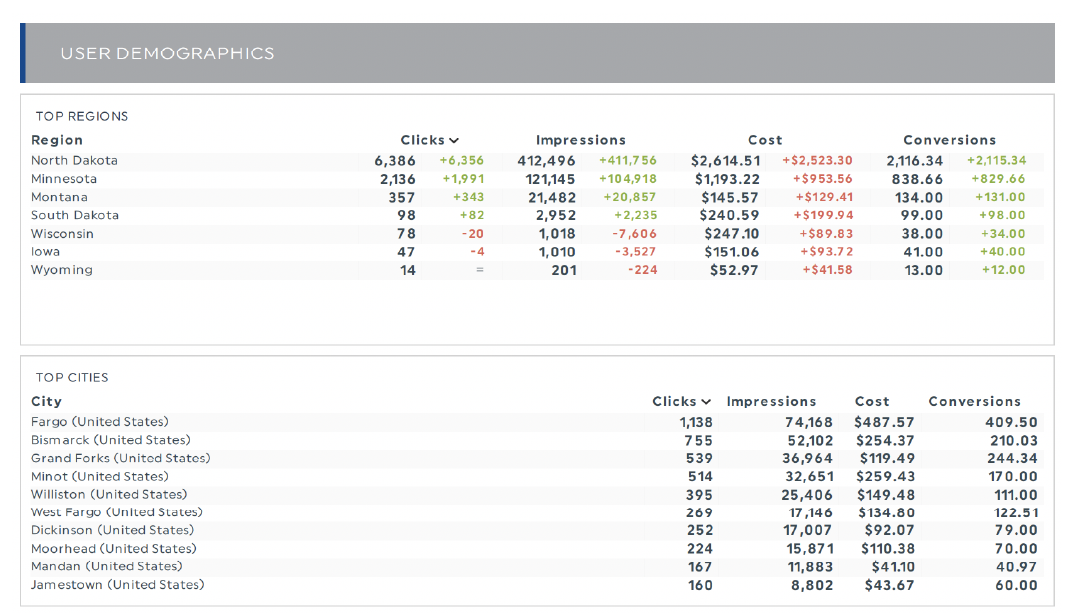Image resolution: width=1080 pixels, height=613 pixels.
Task: Sort Top Regions by Impressions column header
Action: click(x=580, y=140)
